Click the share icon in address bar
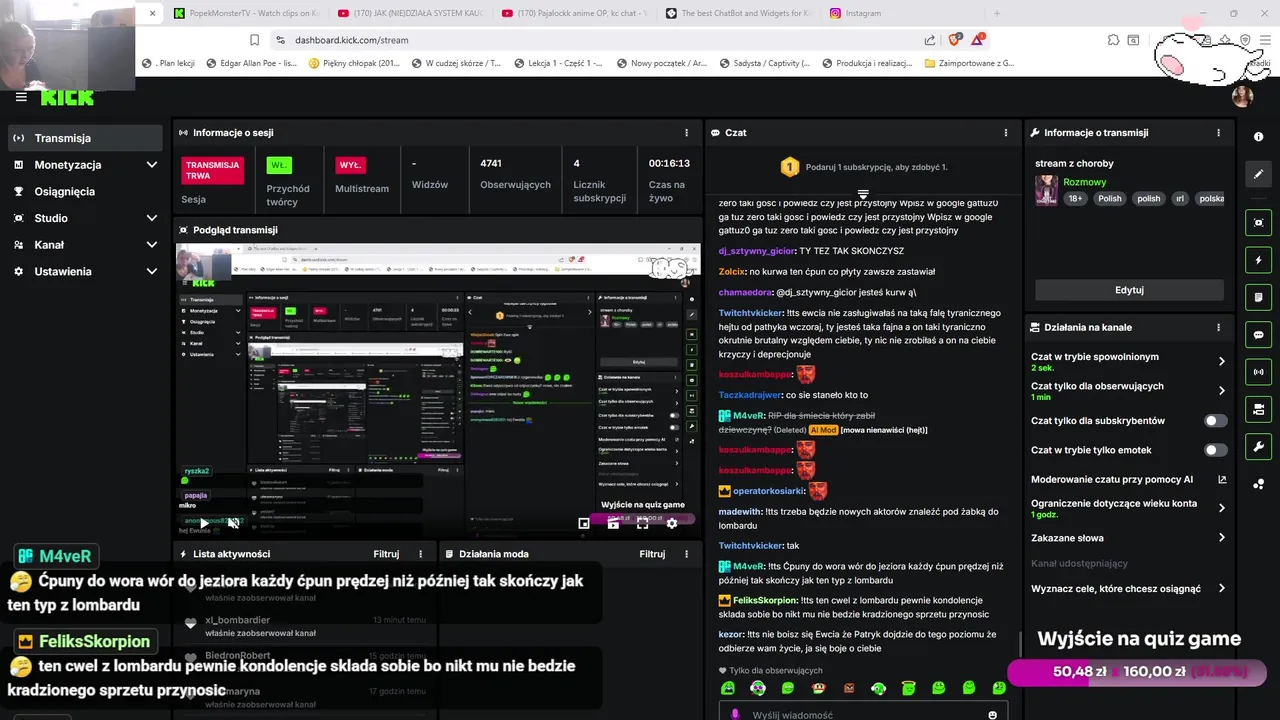Image resolution: width=1280 pixels, height=720 pixels. (930, 40)
